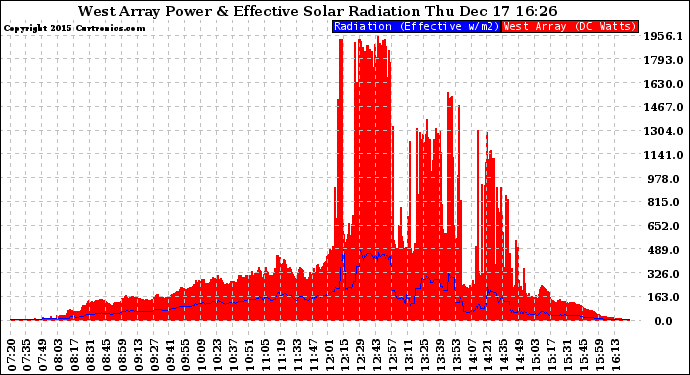Screen dimensions: 690x375
Task: Click x-axis time label 09:13
Action: [x=139, y=355]
